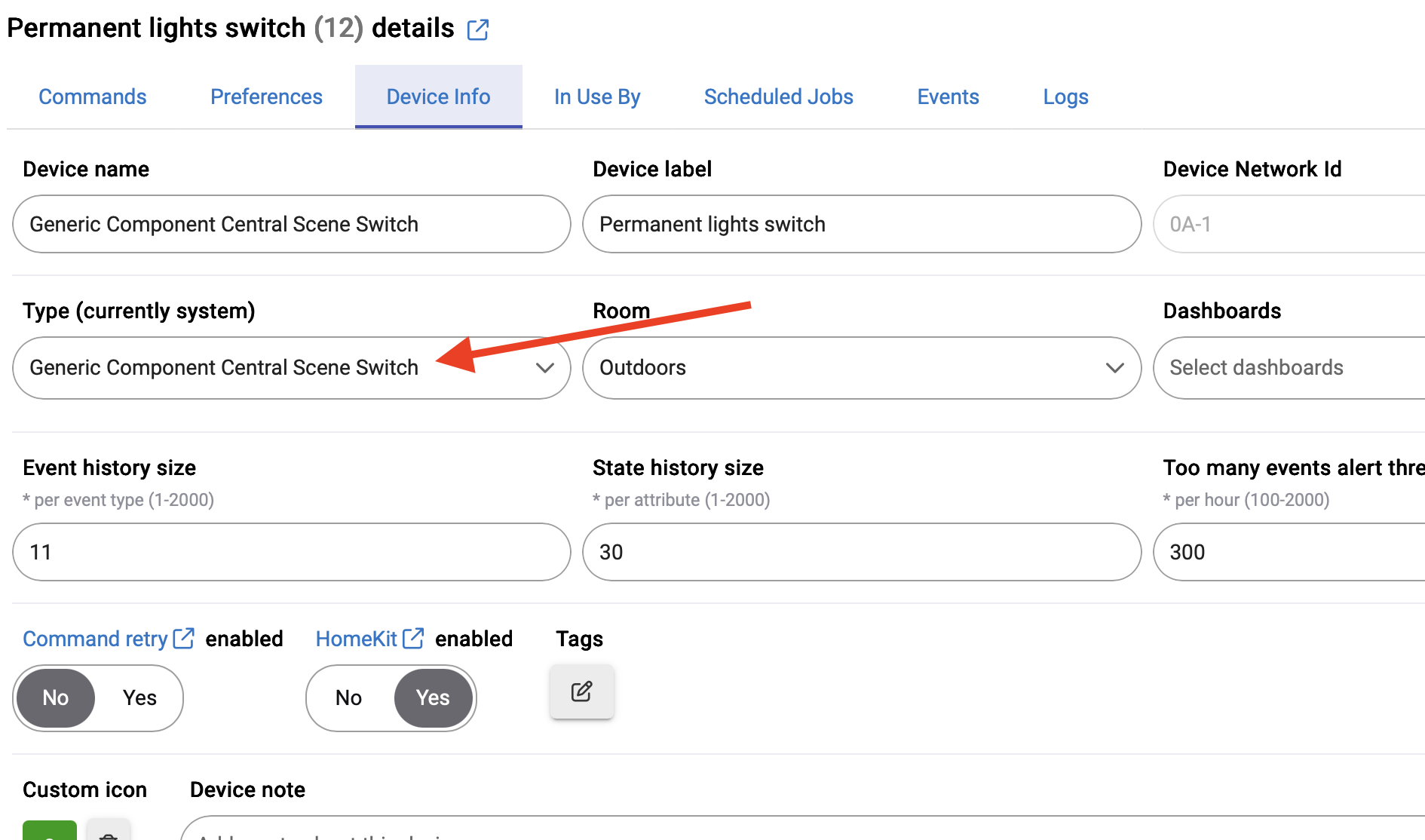The width and height of the screenshot is (1425, 840).
Task: Click the Event history size field
Action: pos(291,552)
